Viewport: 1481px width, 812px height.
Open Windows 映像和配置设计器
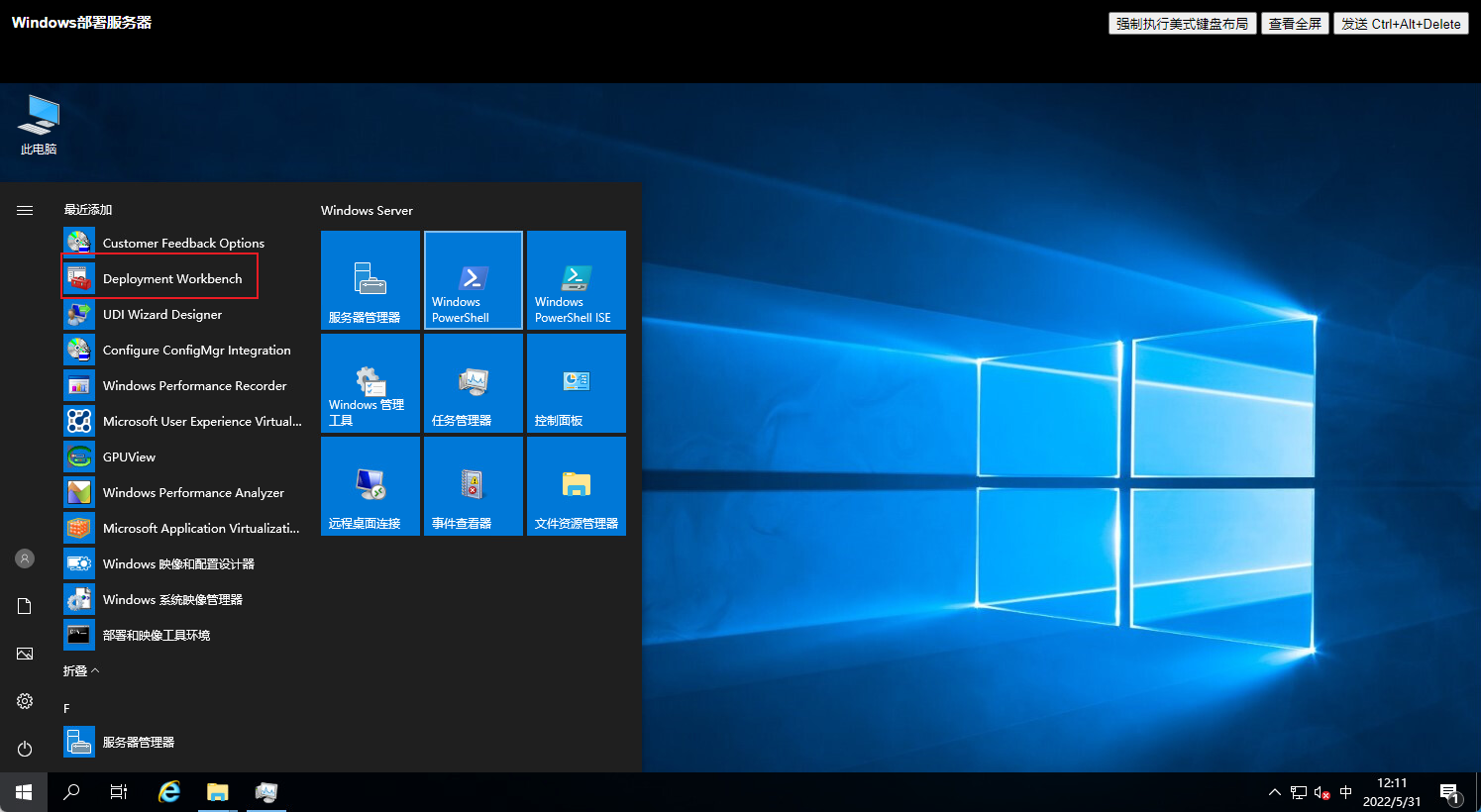point(183,563)
